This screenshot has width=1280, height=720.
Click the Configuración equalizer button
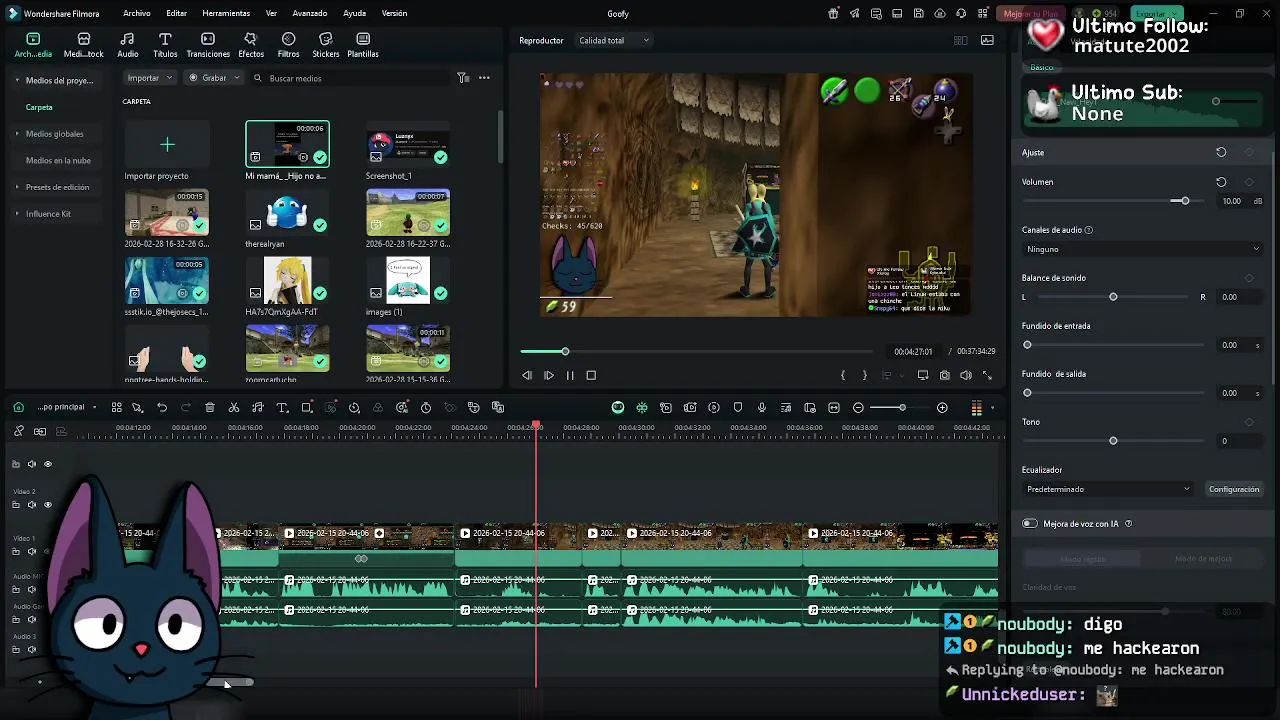click(x=1234, y=489)
